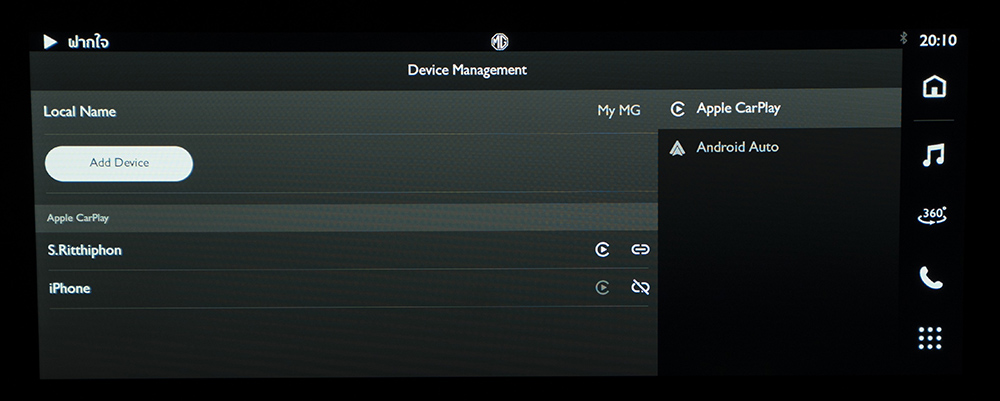Select the iPhone device row
The width and height of the screenshot is (1000, 401).
(x=348, y=288)
